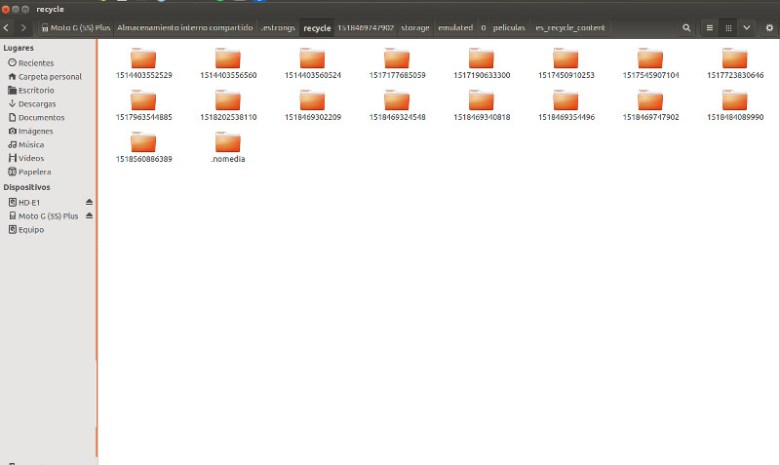Image resolution: width=780 pixels, height=465 pixels.
Task: Open folder 1518484089990
Action: pyautogui.click(x=734, y=101)
